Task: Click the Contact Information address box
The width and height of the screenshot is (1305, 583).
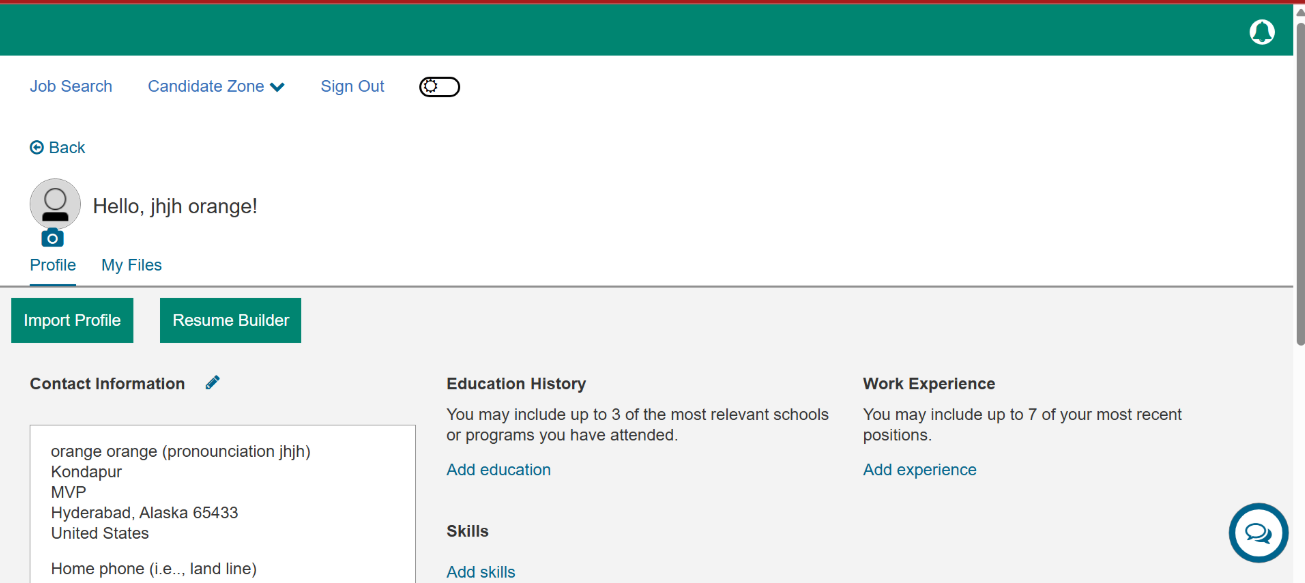Action: (x=222, y=500)
